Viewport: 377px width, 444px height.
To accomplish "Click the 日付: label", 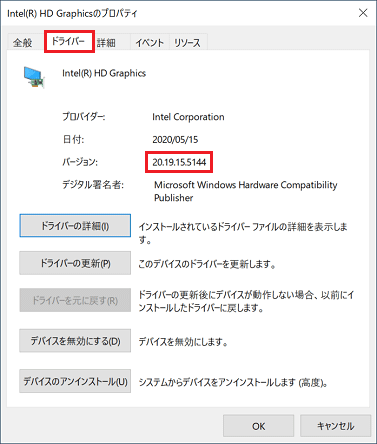I will (73, 139).
